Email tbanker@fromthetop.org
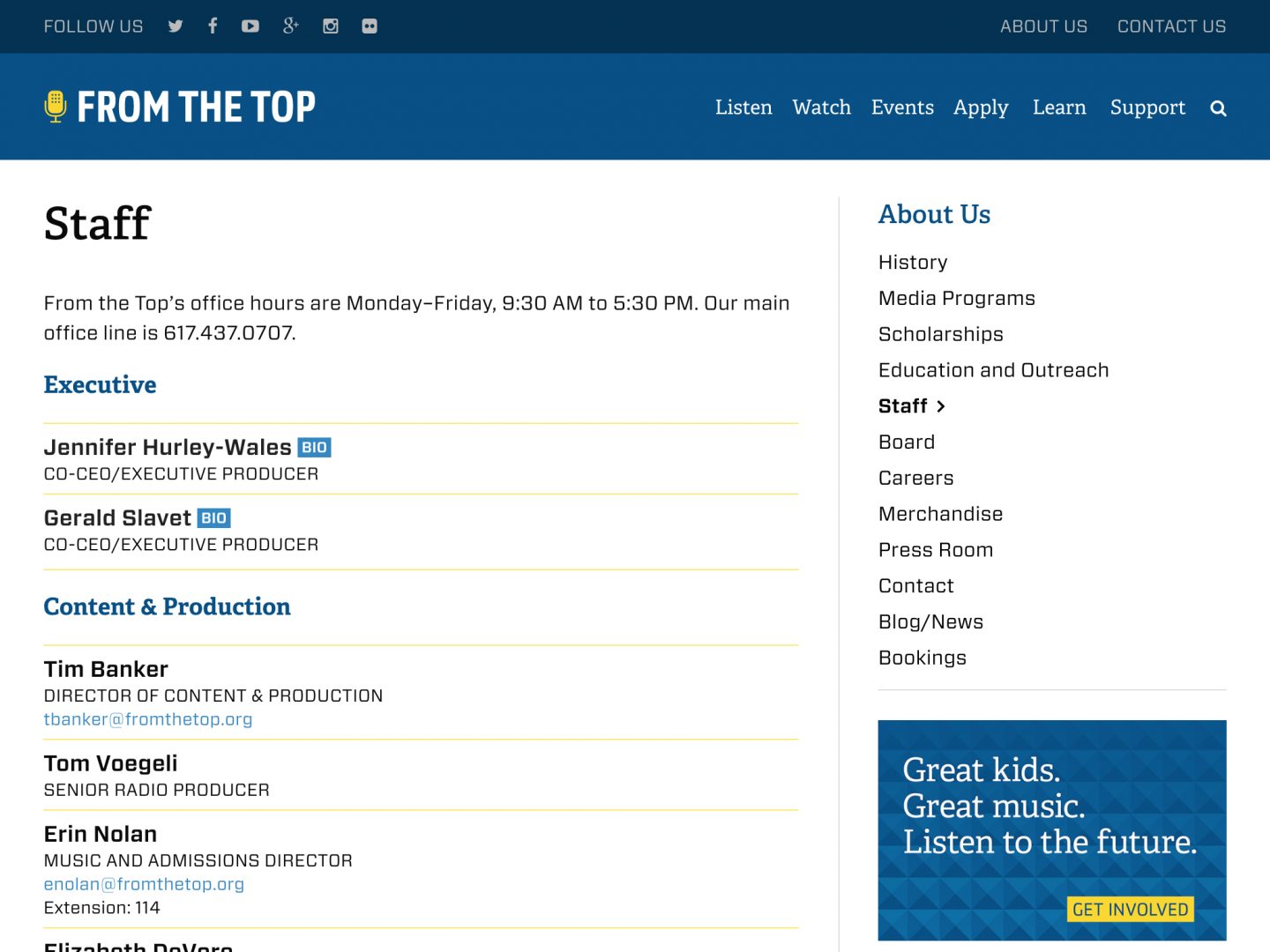The image size is (1270, 952). click(x=148, y=719)
